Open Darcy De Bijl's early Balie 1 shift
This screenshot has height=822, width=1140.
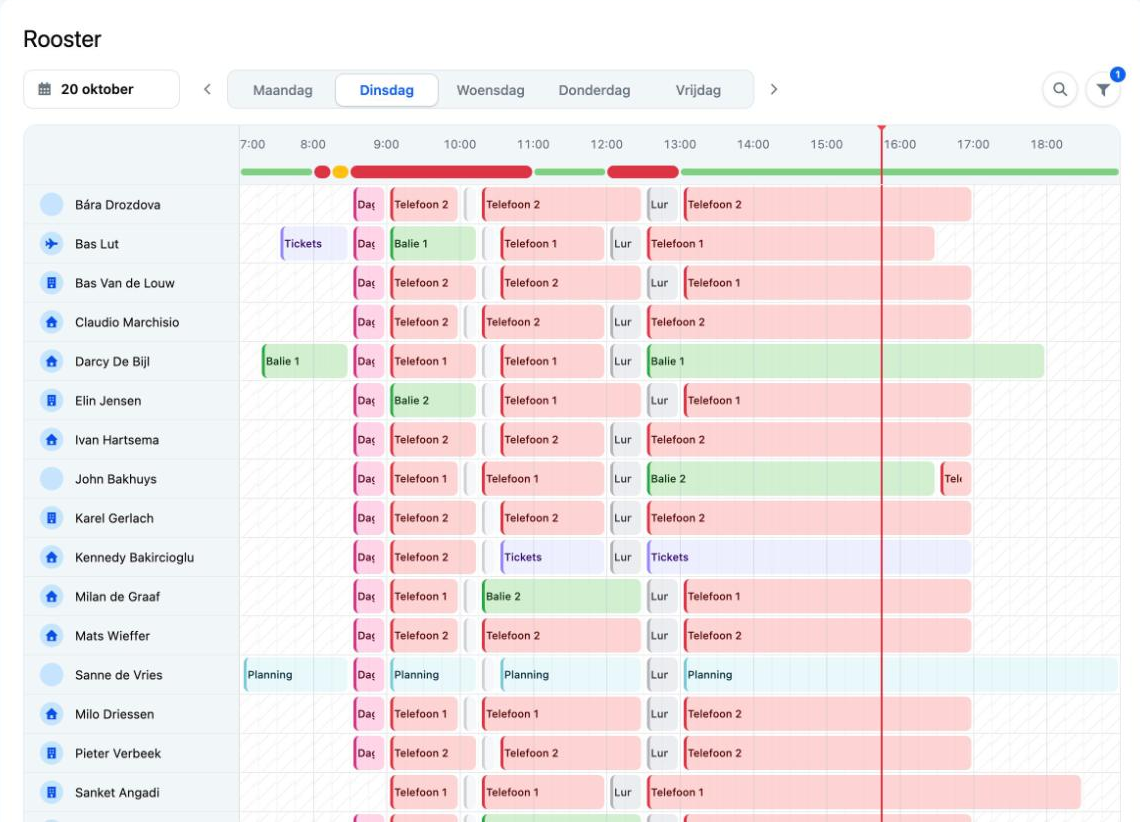pos(305,361)
